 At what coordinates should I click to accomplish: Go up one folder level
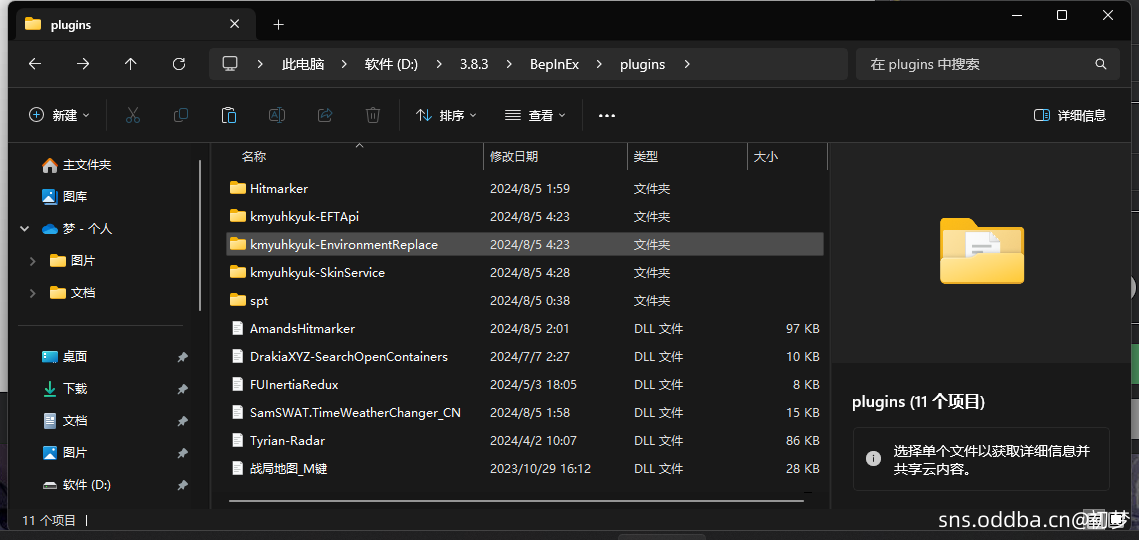click(x=131, y=64)
